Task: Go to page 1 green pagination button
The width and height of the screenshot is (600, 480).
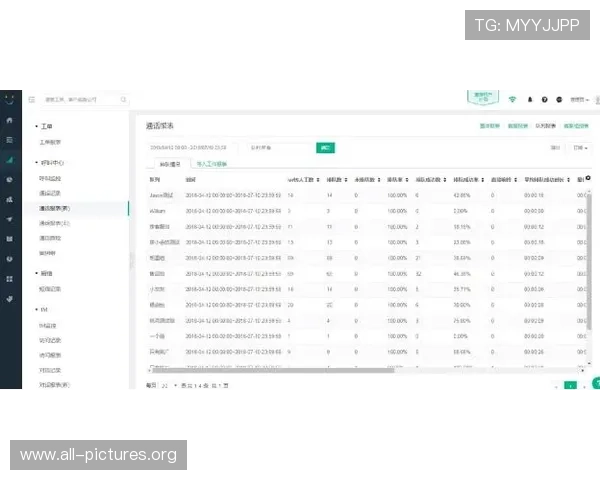Action: point(570,385)
